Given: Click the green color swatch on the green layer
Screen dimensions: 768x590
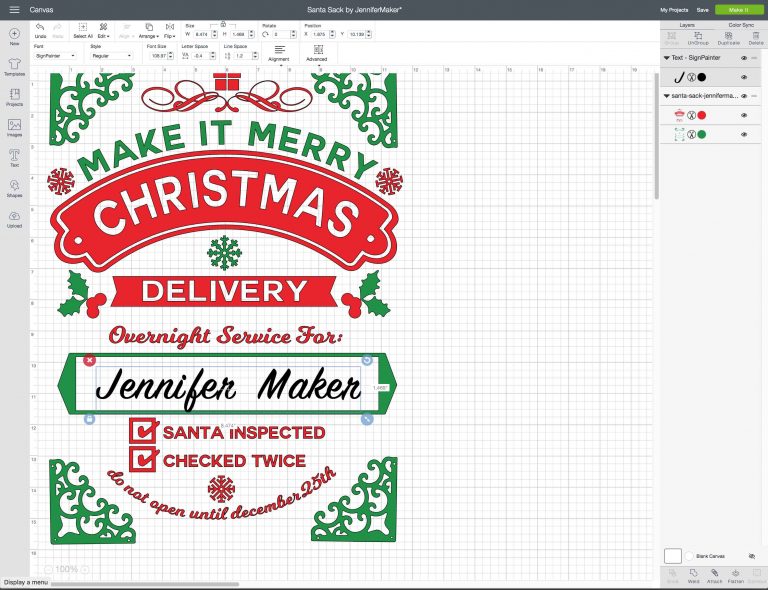Looking at the screenshot, I should point(702,134).
